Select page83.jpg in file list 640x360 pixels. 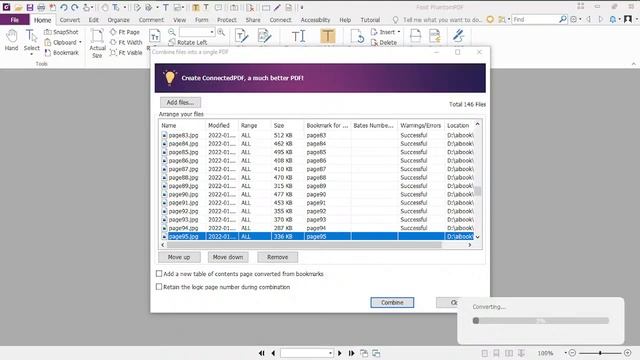[317, 135]
